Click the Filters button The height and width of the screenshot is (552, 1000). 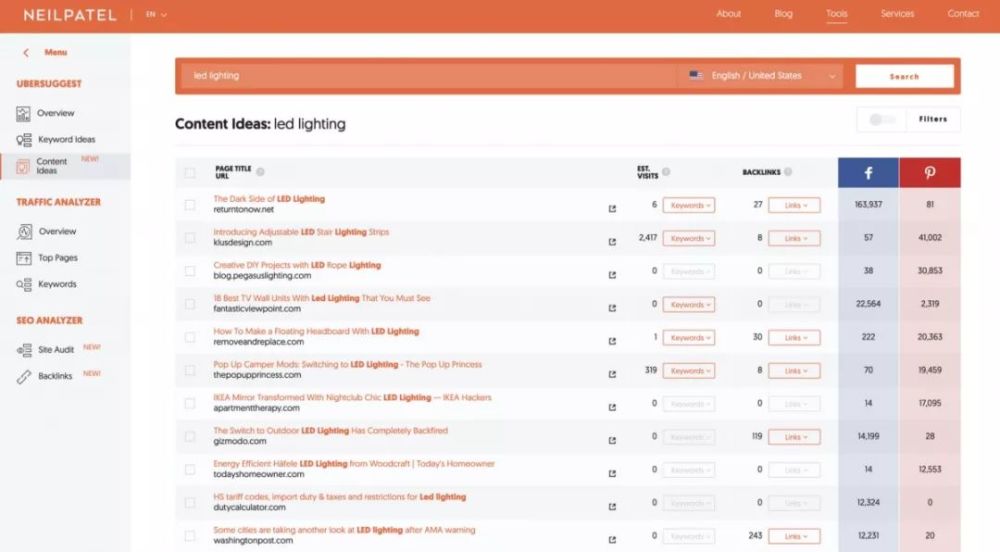pos(933,119)
